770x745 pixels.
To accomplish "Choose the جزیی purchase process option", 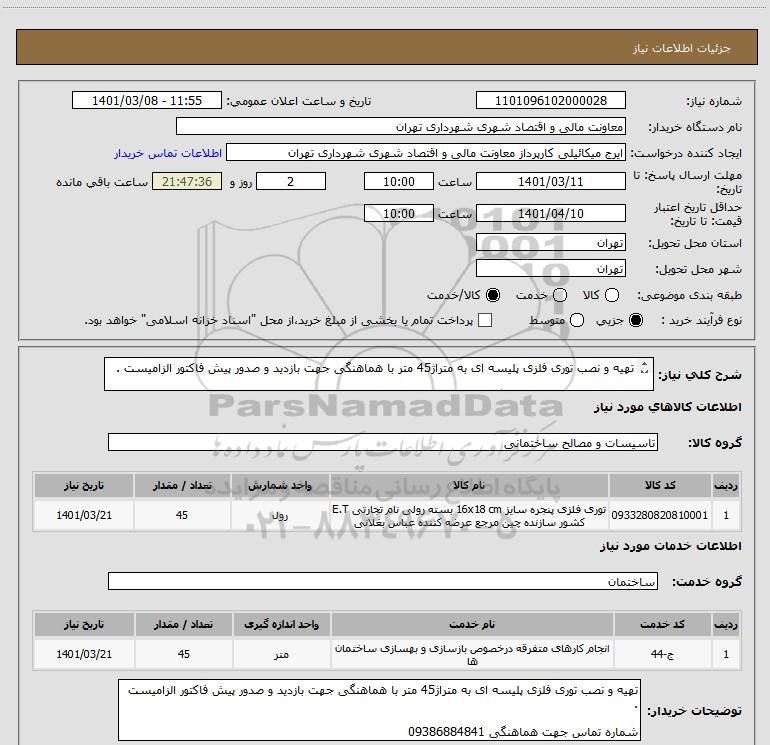I will 635,320.
